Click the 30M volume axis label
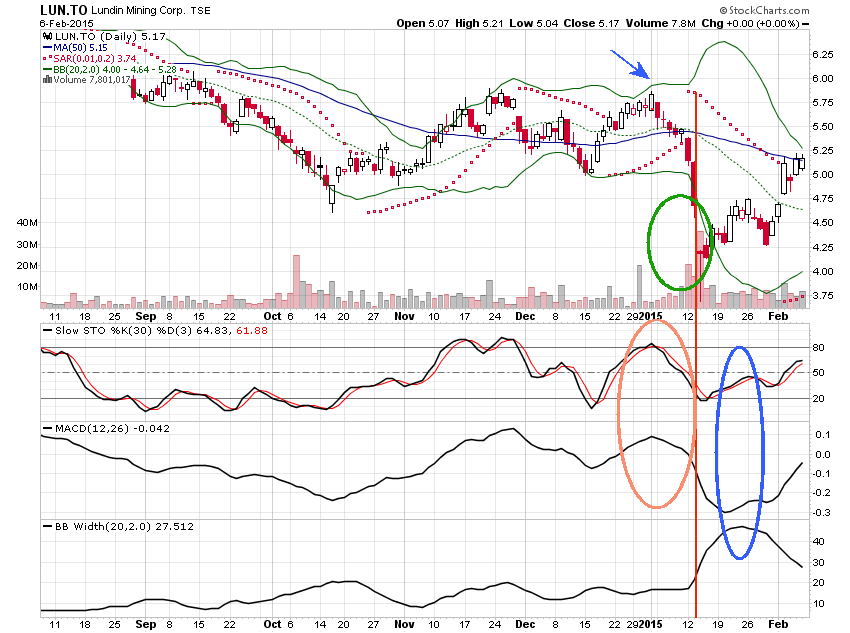 (27, 244)
